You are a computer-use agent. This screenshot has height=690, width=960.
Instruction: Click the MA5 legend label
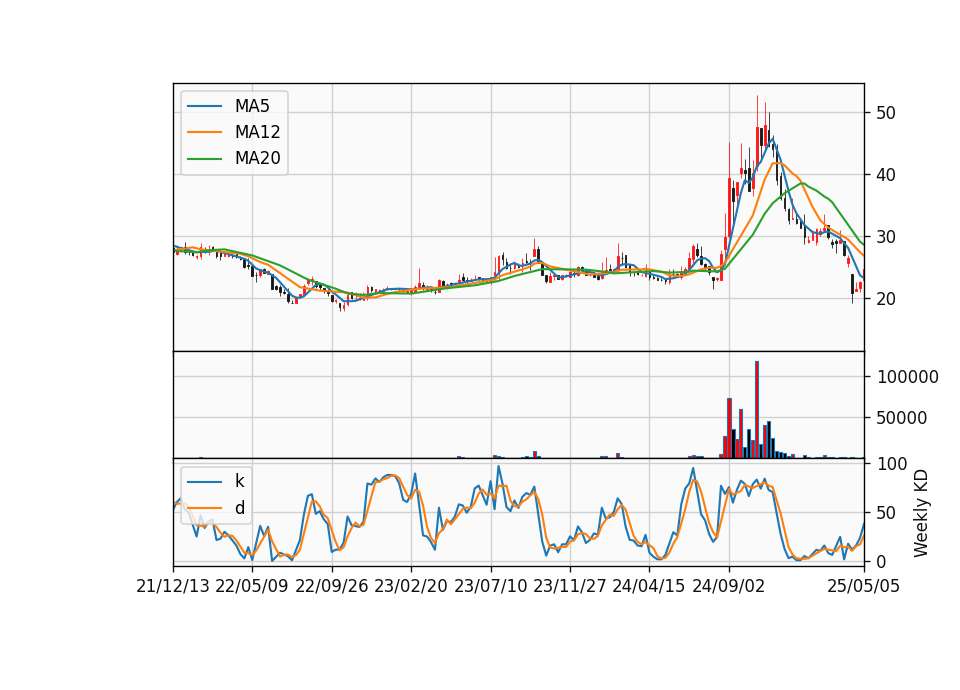click(252, 106)
